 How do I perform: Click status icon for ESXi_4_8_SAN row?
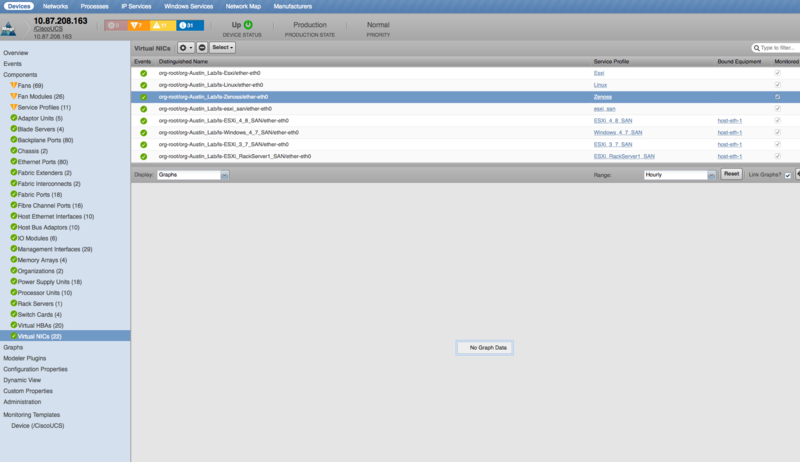coord(143,121)
